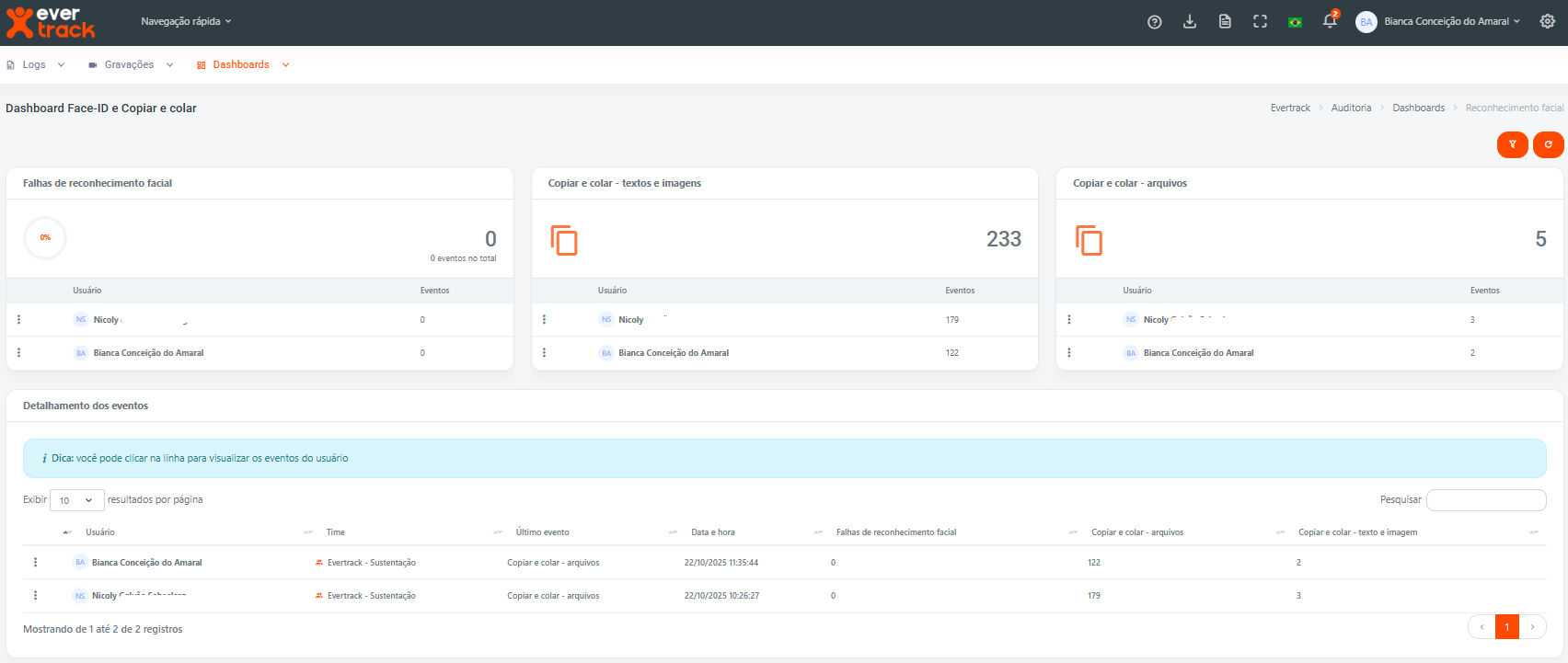1568x663 pixels.
Task: Open the results per page dropdown
Action: click(x=76, y=500)
